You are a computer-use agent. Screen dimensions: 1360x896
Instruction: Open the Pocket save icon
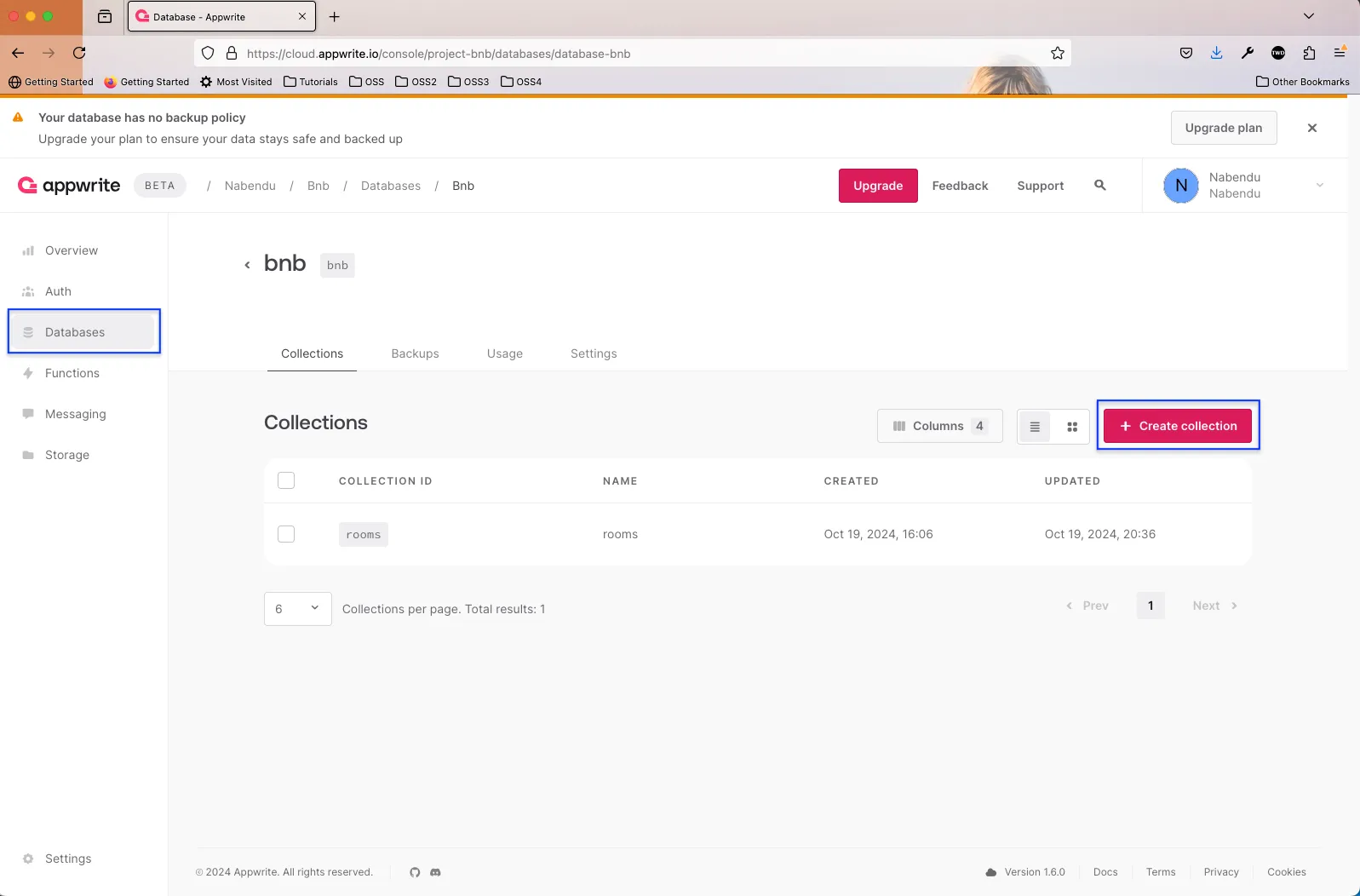tap(1186, 53)
